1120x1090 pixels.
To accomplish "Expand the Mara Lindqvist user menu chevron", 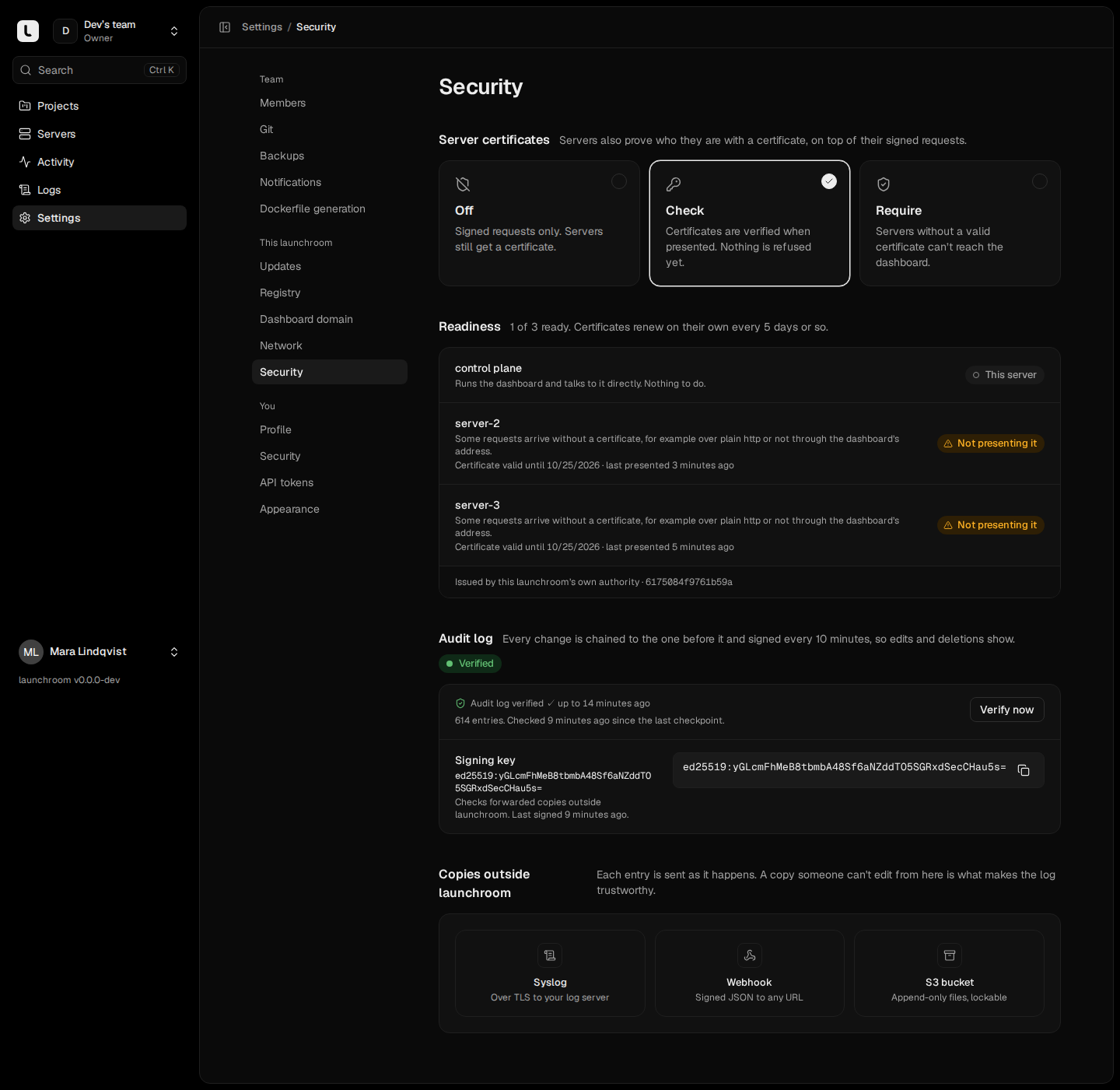I will pos(174,652).
